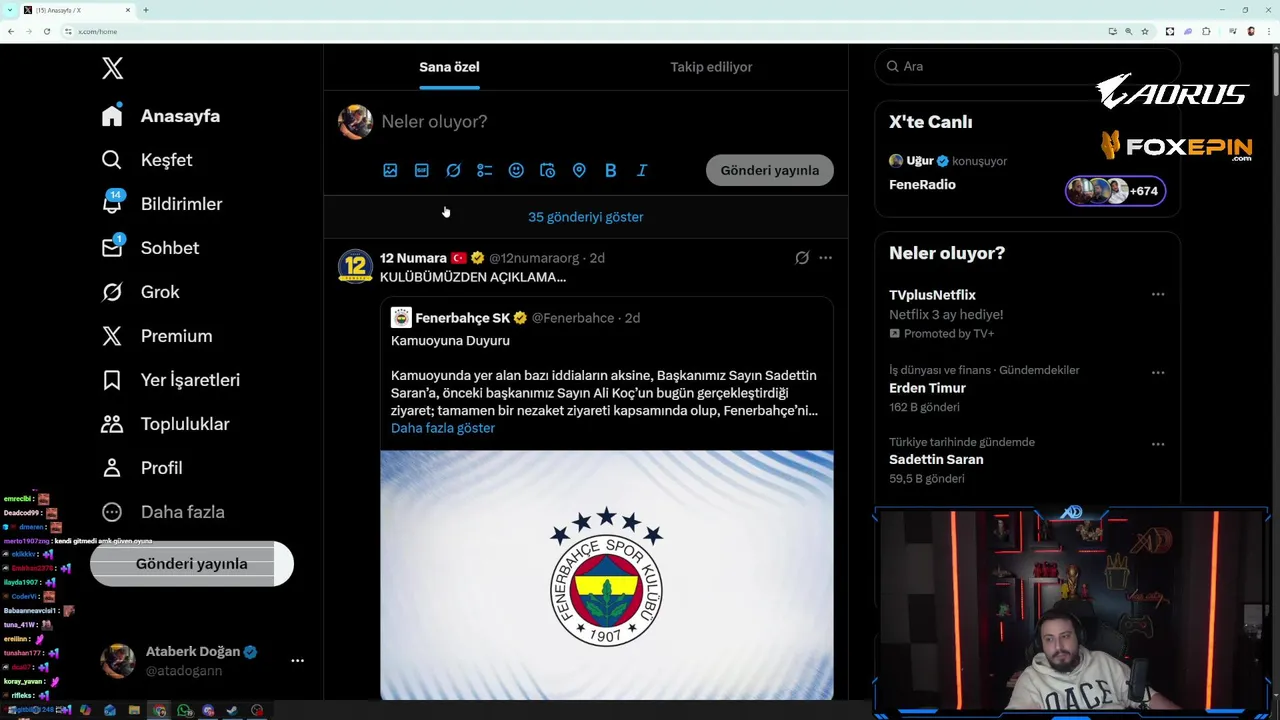Image resolution: width=1280 pixels, height=720 pixels.
Task: Open 12 Numara profile avatar
Action: click(x=355, y=267)
